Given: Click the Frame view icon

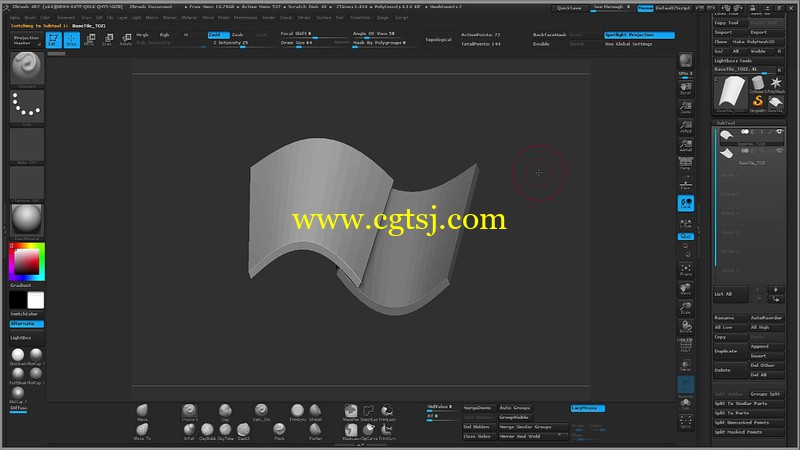Looking at the screenshot, I should tap(685, 270).
